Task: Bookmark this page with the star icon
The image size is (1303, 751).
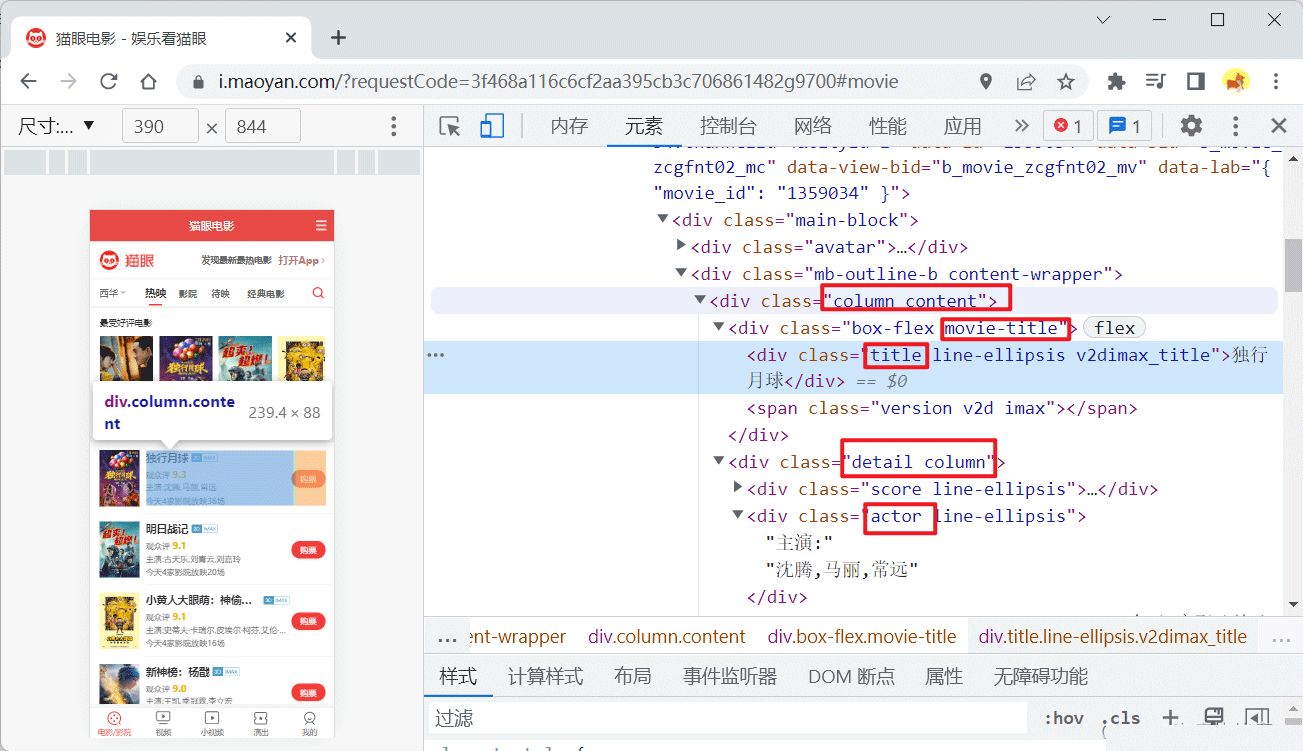Action: coord(1066,82)
